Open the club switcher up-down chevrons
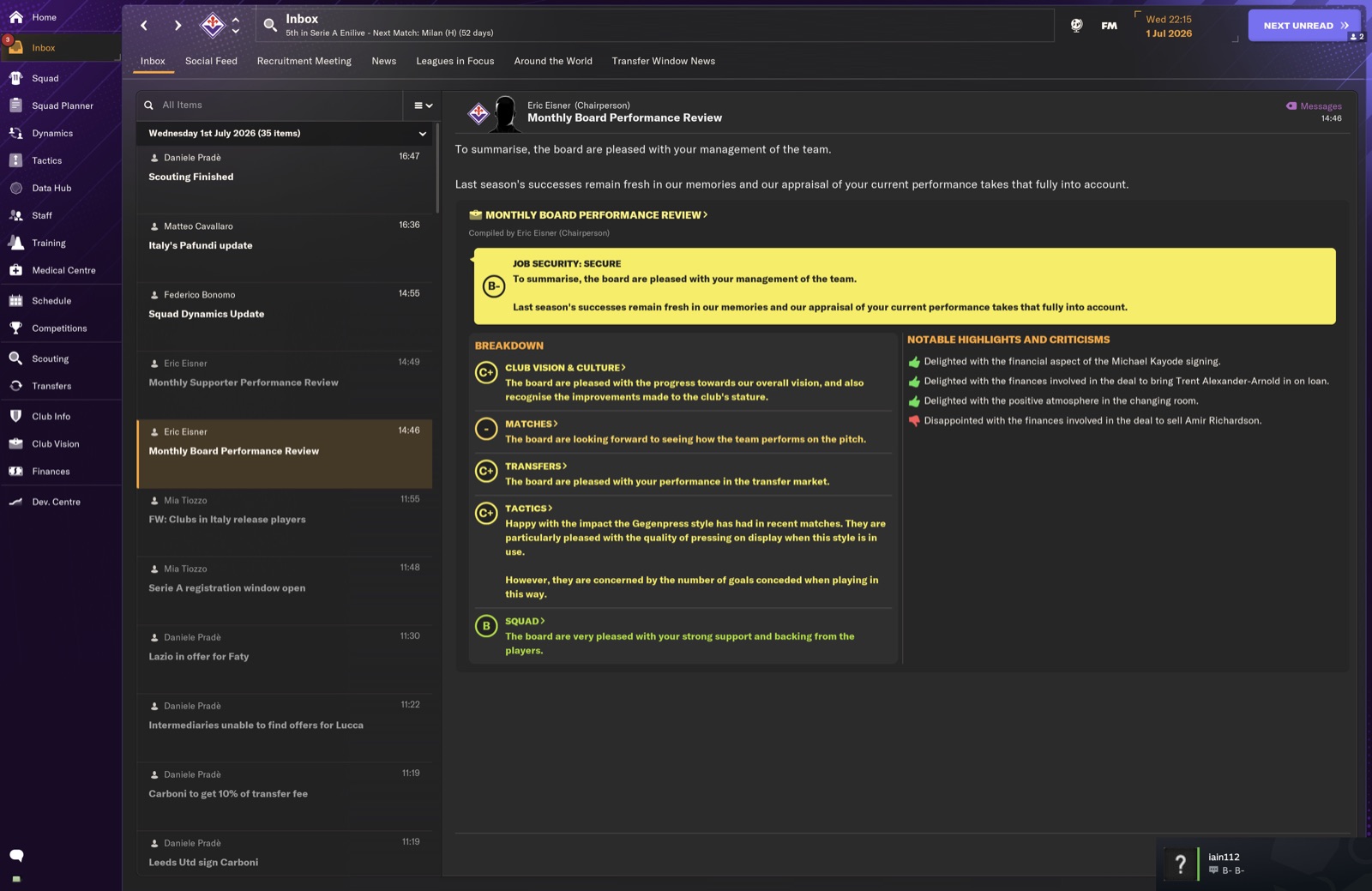 tap(236, 26)
